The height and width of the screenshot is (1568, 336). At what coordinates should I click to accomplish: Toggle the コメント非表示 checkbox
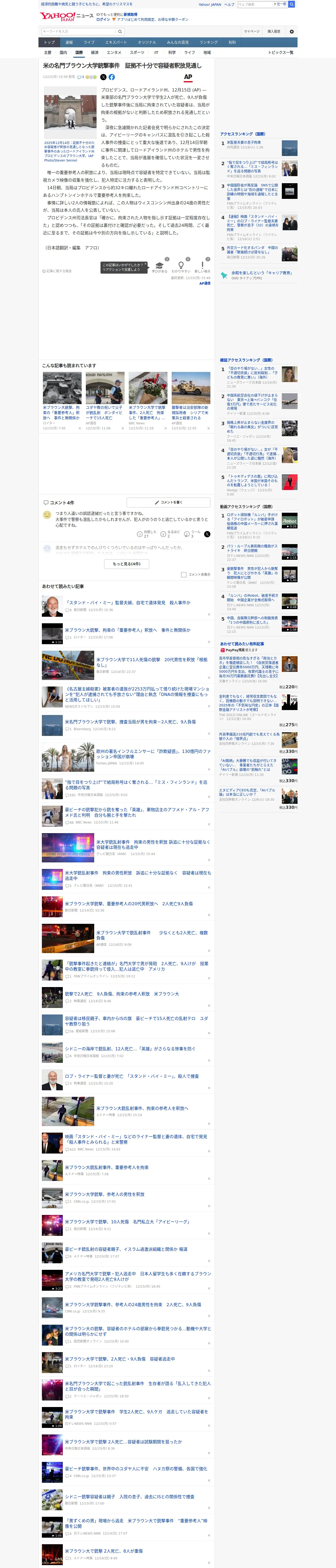183,575
